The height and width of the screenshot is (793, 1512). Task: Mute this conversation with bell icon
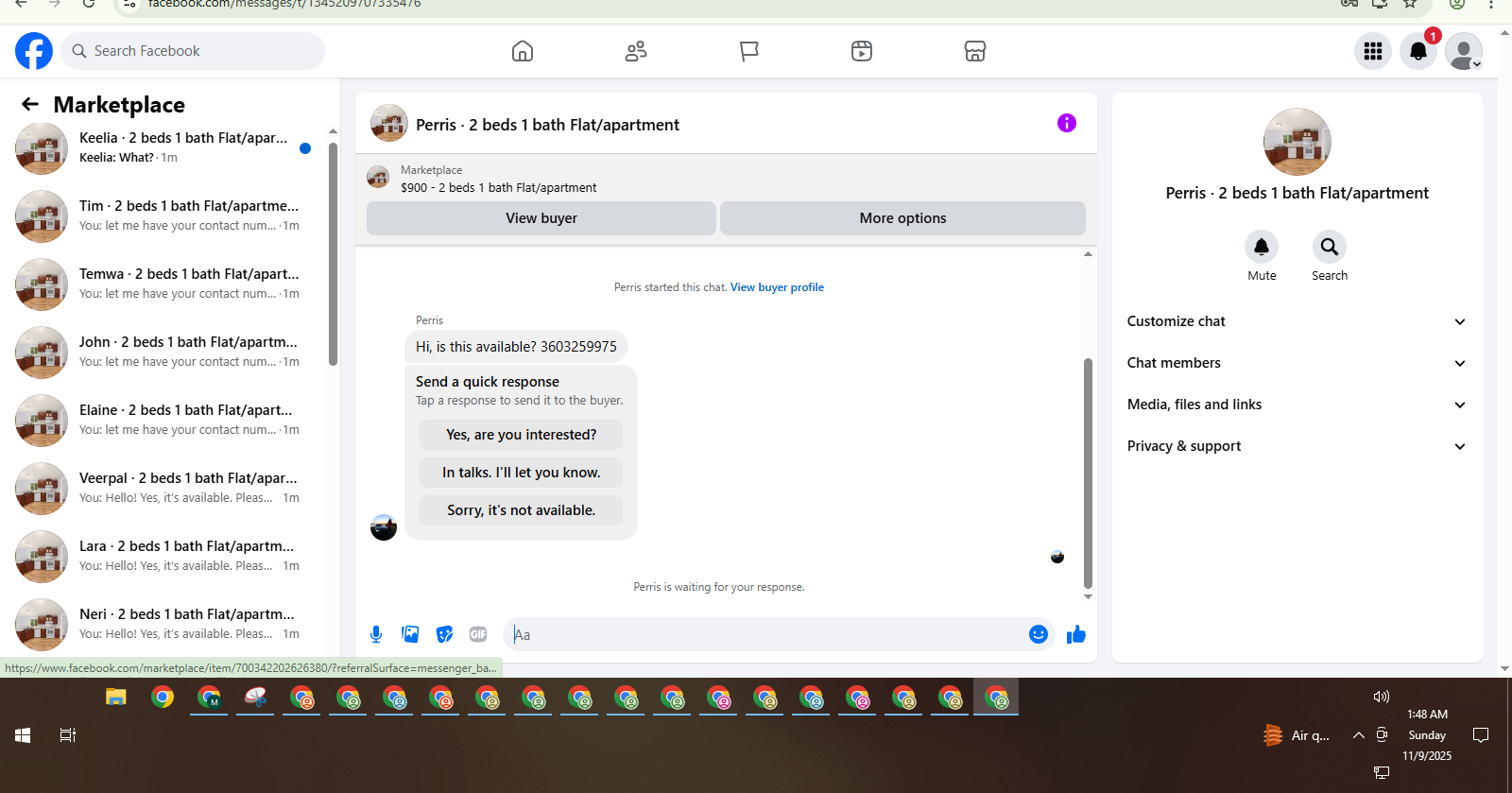(1262, 247)
